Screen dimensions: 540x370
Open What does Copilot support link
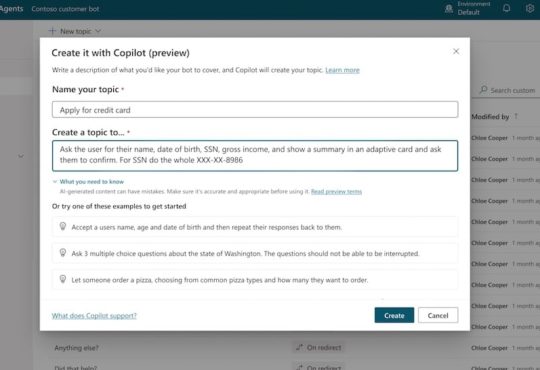94,316
